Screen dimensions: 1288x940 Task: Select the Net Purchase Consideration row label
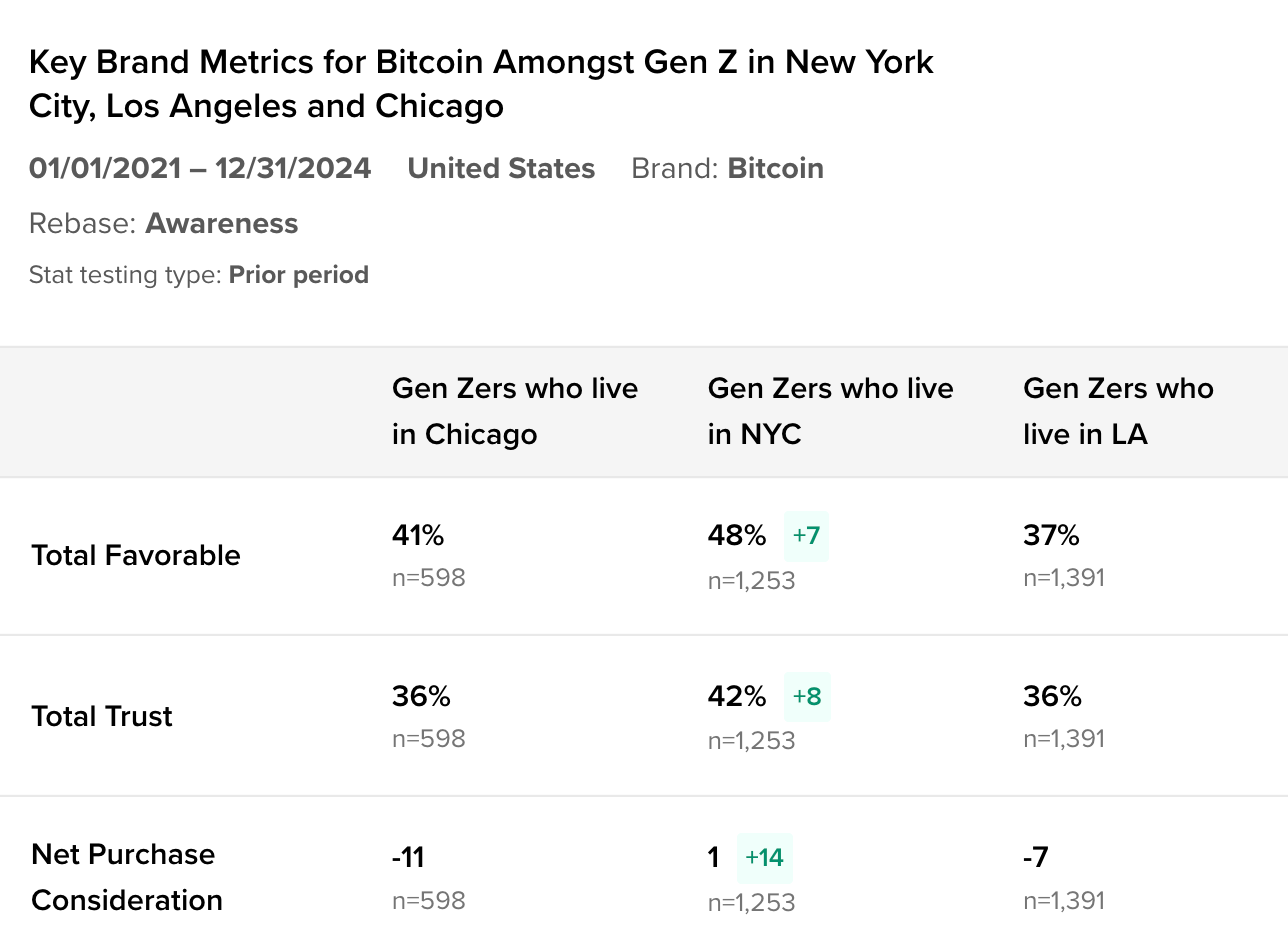tap(127, 877)
